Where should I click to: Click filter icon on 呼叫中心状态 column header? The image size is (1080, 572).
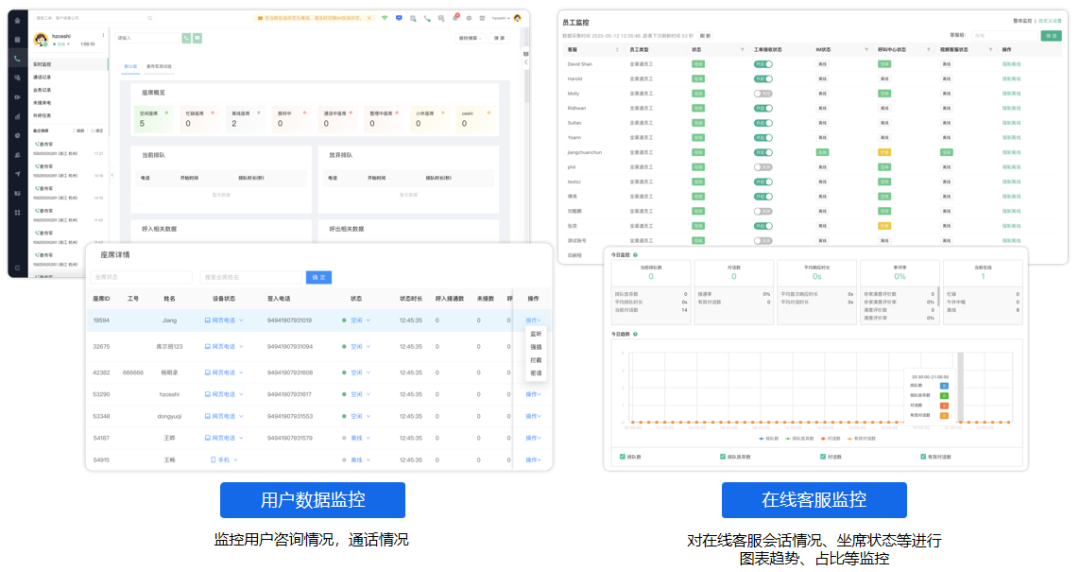(x=928, y=50)
